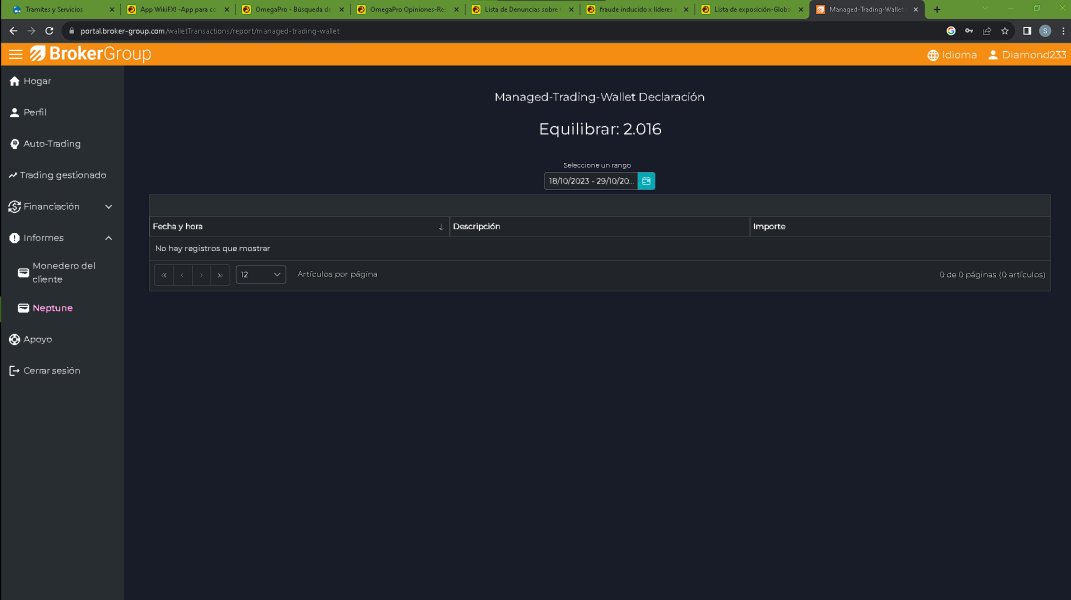Image resolution: width=1071 pixels, height=600 pixels.
Task: Switch to the fraude inducido x líderes tab
Action: (x=635, y=10)
